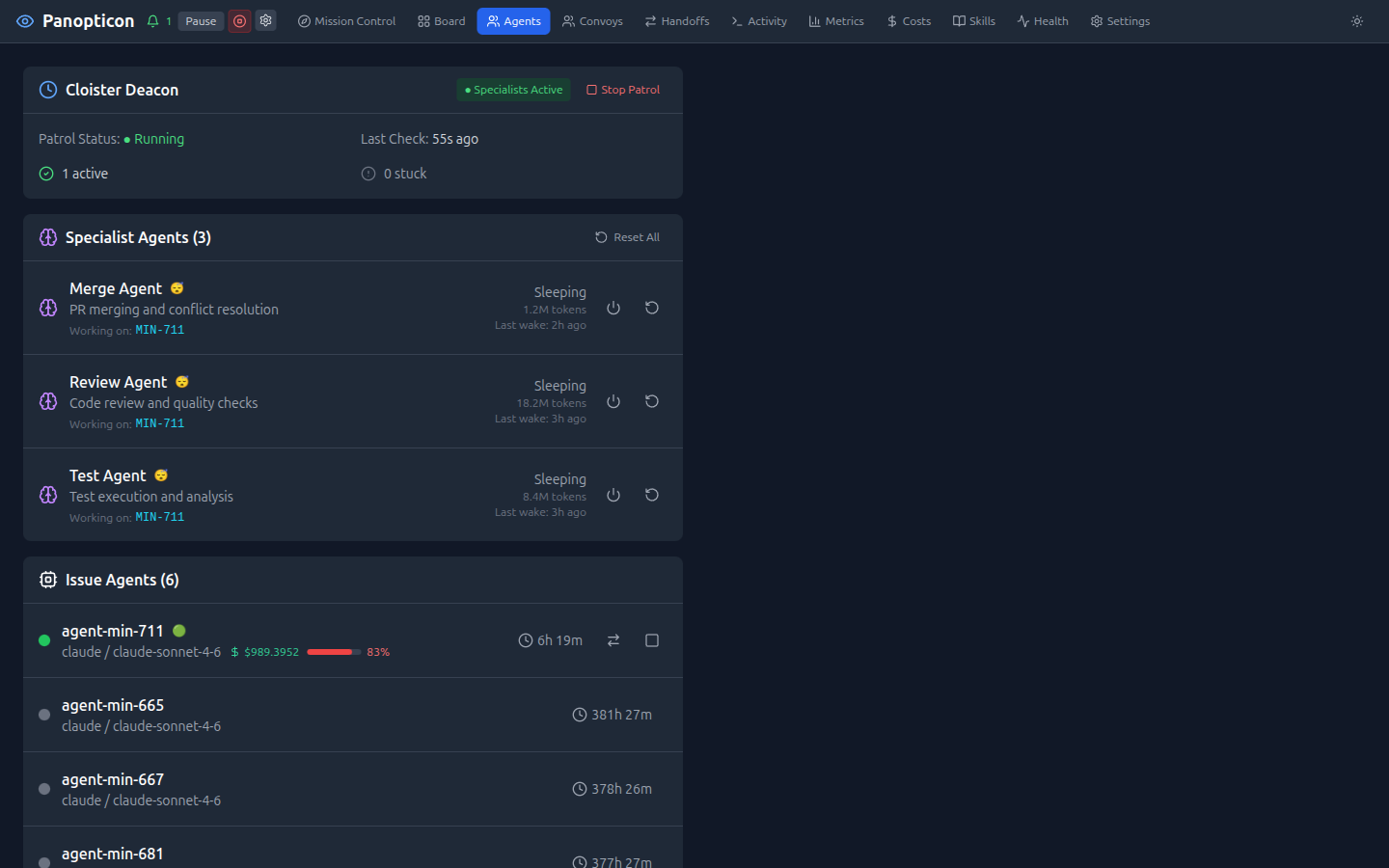
Task: View the Metrics tab
Action: [835, 21]
